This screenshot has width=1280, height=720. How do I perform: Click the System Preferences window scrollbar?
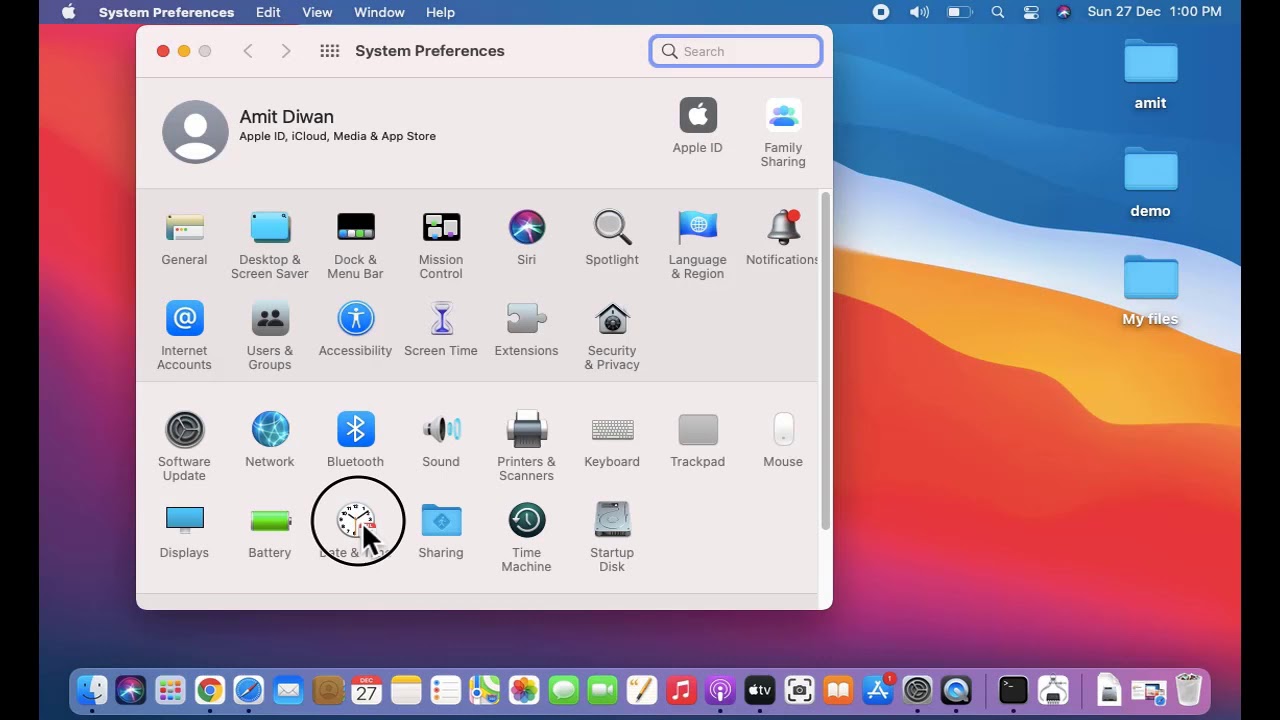[825, 360]
